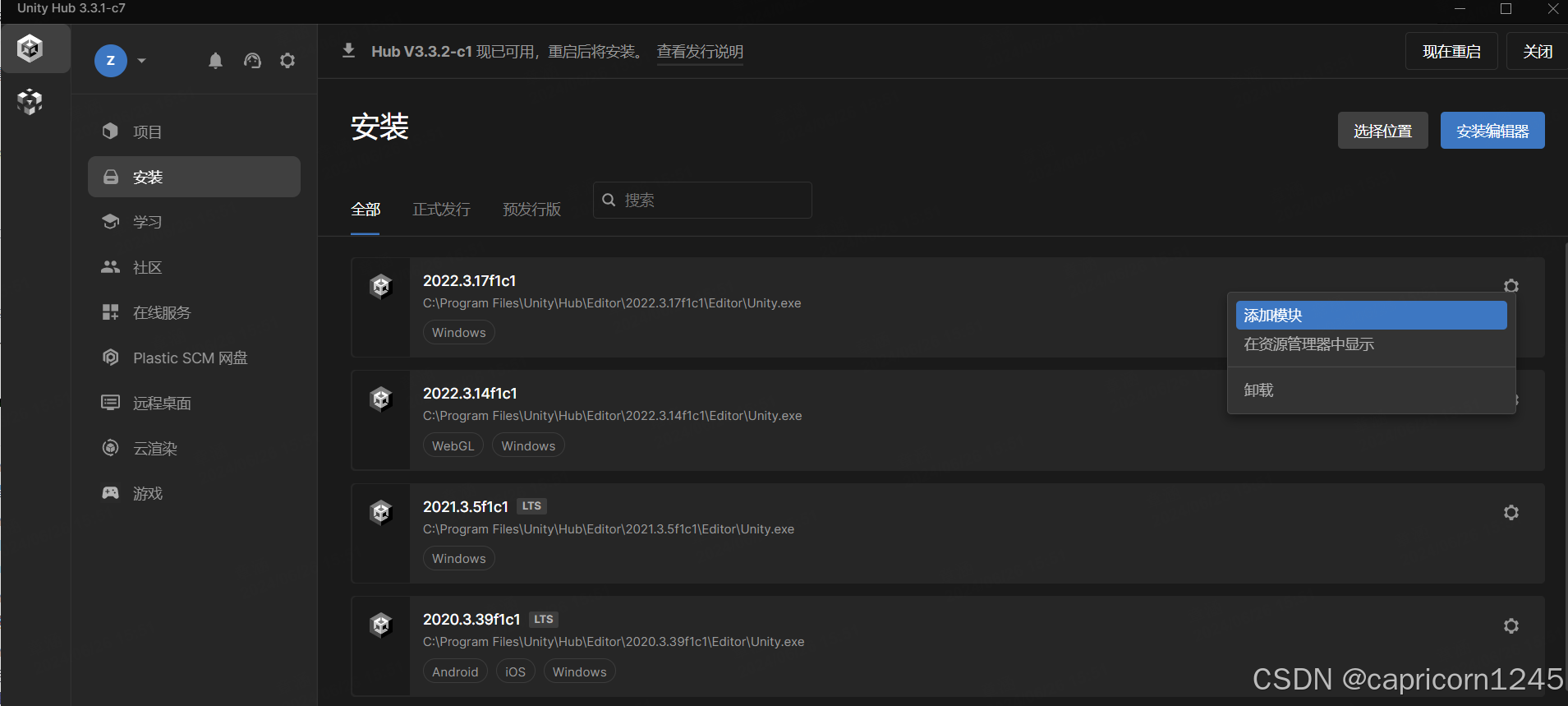The image size is (1568, 706).
Task: Open 学习 in the sidebar
Action: (194, 222)
